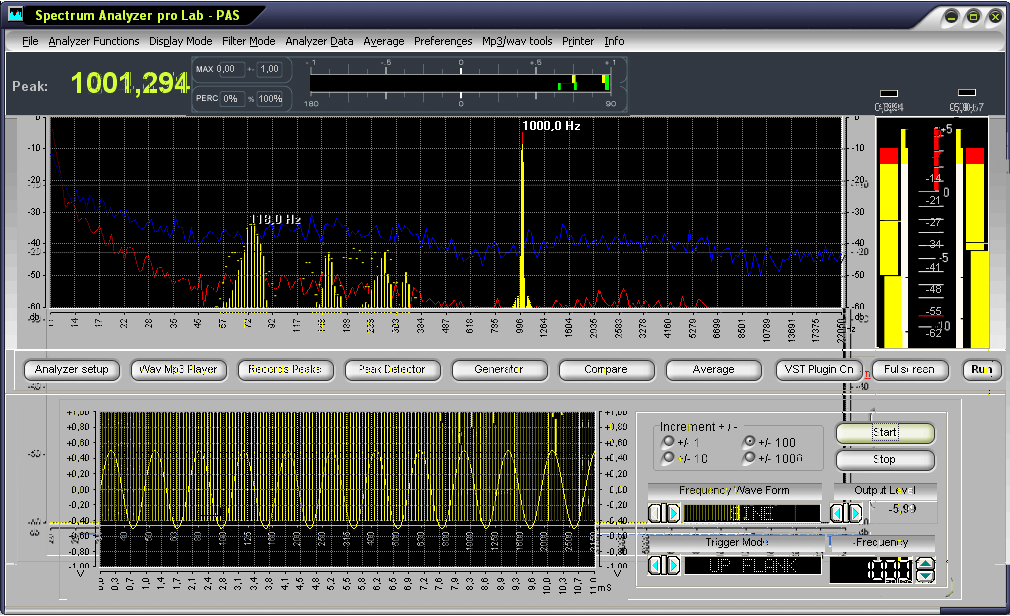Click the UP FLANK trigger display

pos(752,566)
